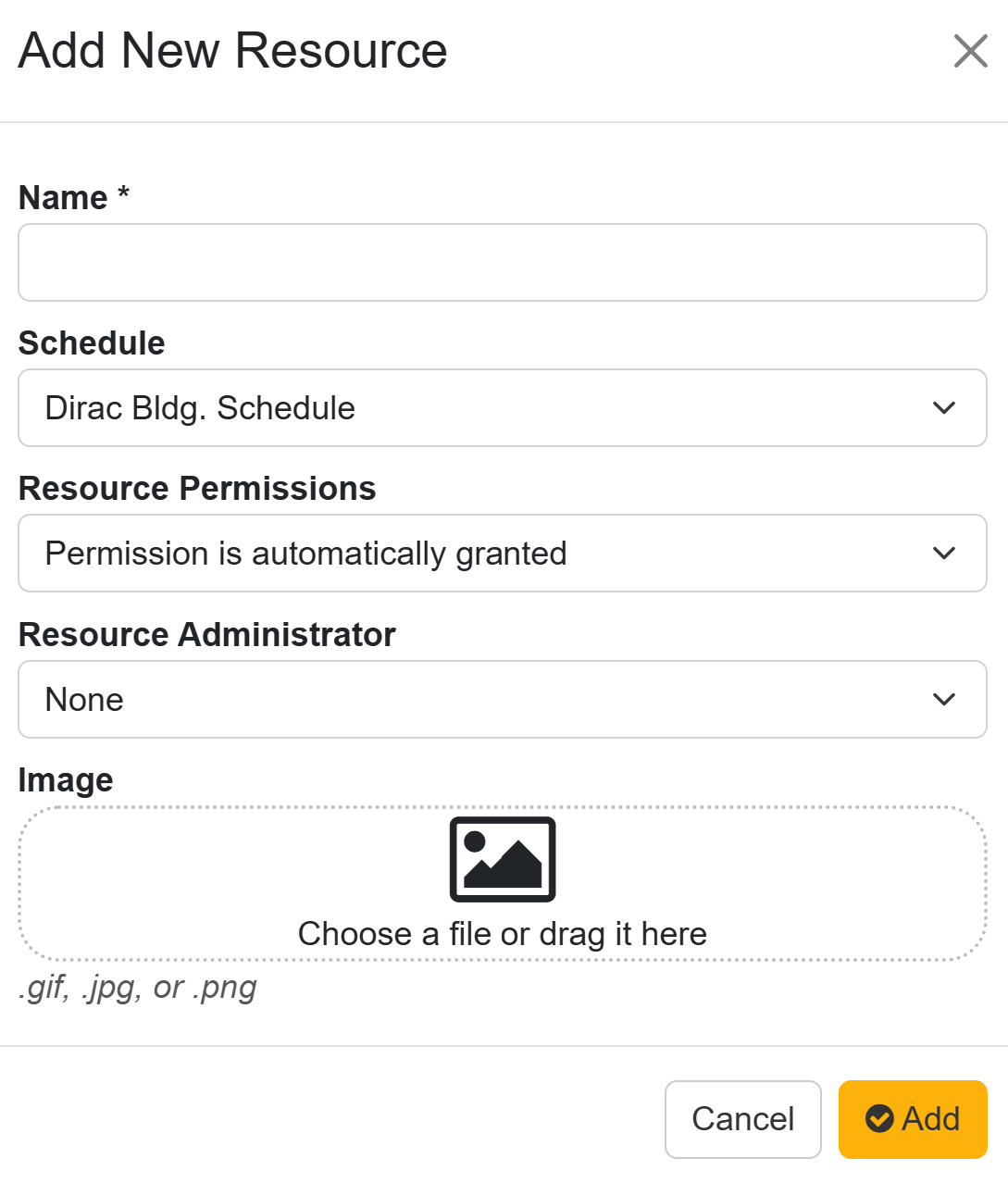1008x1183 pixels.
Task: Click the Image label
Action: tap(66, 780)
